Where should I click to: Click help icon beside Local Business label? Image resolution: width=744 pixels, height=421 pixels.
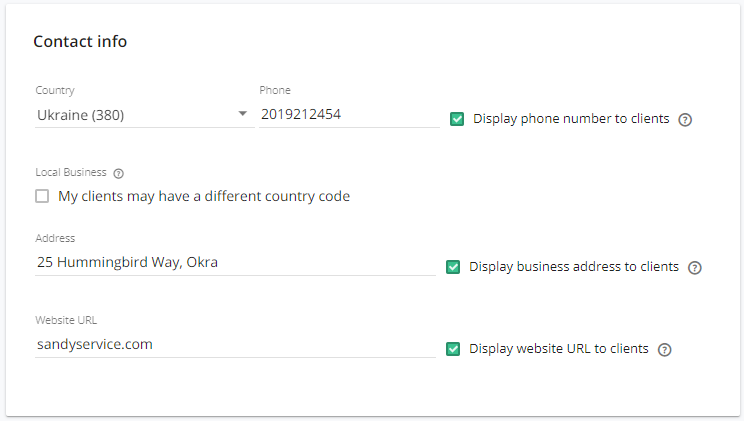coord(119,173)
